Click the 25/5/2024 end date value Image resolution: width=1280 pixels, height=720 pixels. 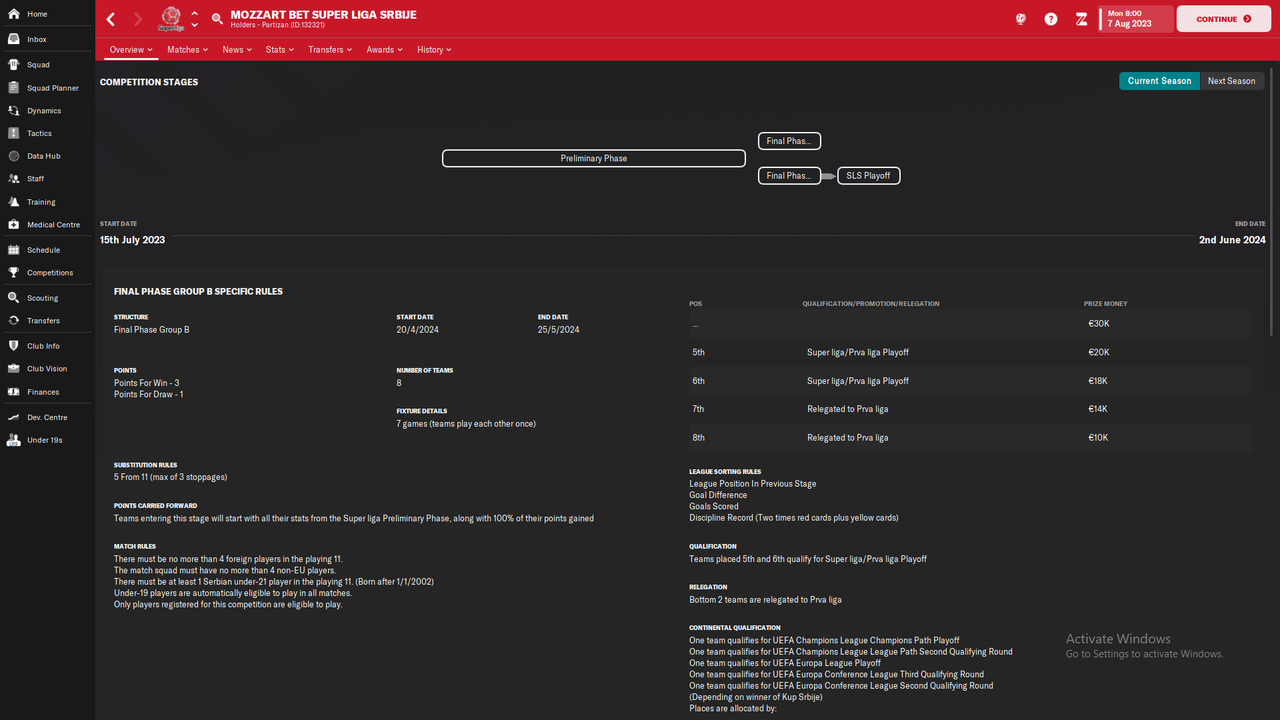tap(558, 329)
